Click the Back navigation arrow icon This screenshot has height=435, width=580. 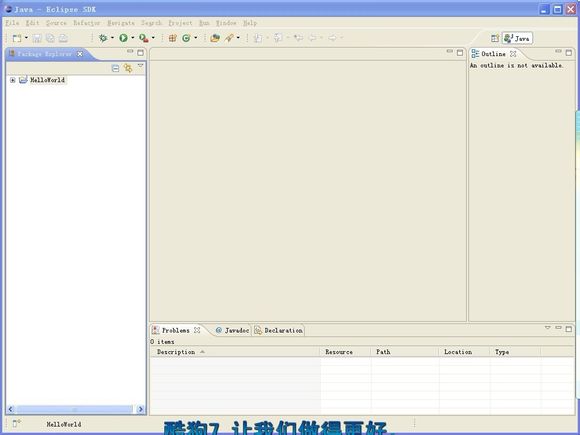tap(313, 38)
